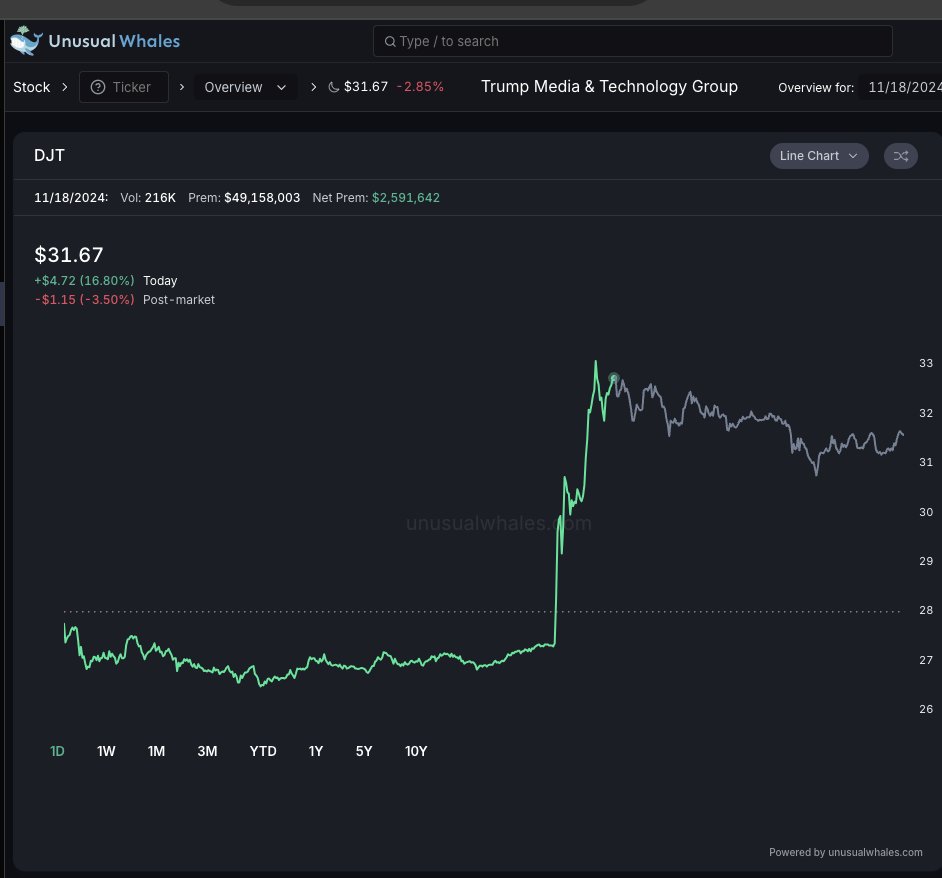The image size is (942, 878).
Task: Click the moon after-hours icon near $31.67
Action: point(333,87)
